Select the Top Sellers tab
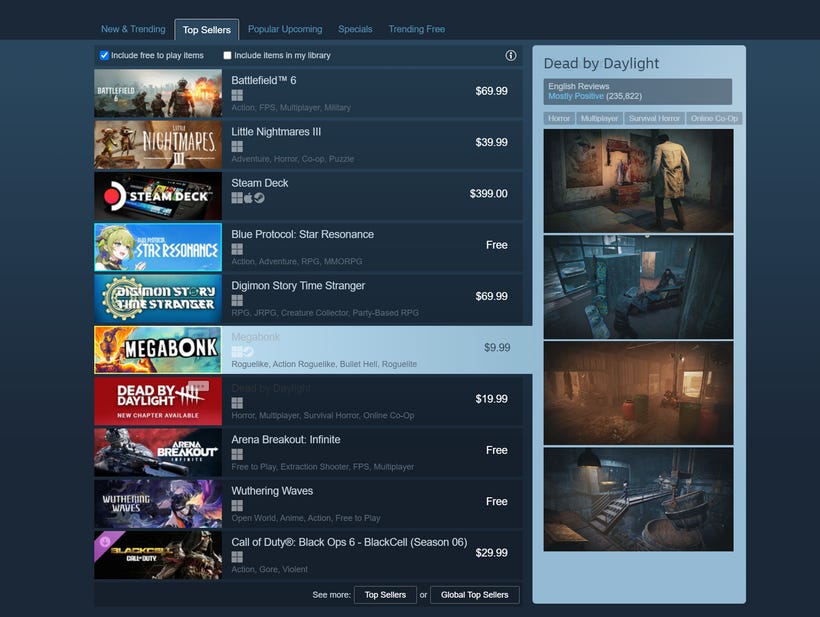 207,30
